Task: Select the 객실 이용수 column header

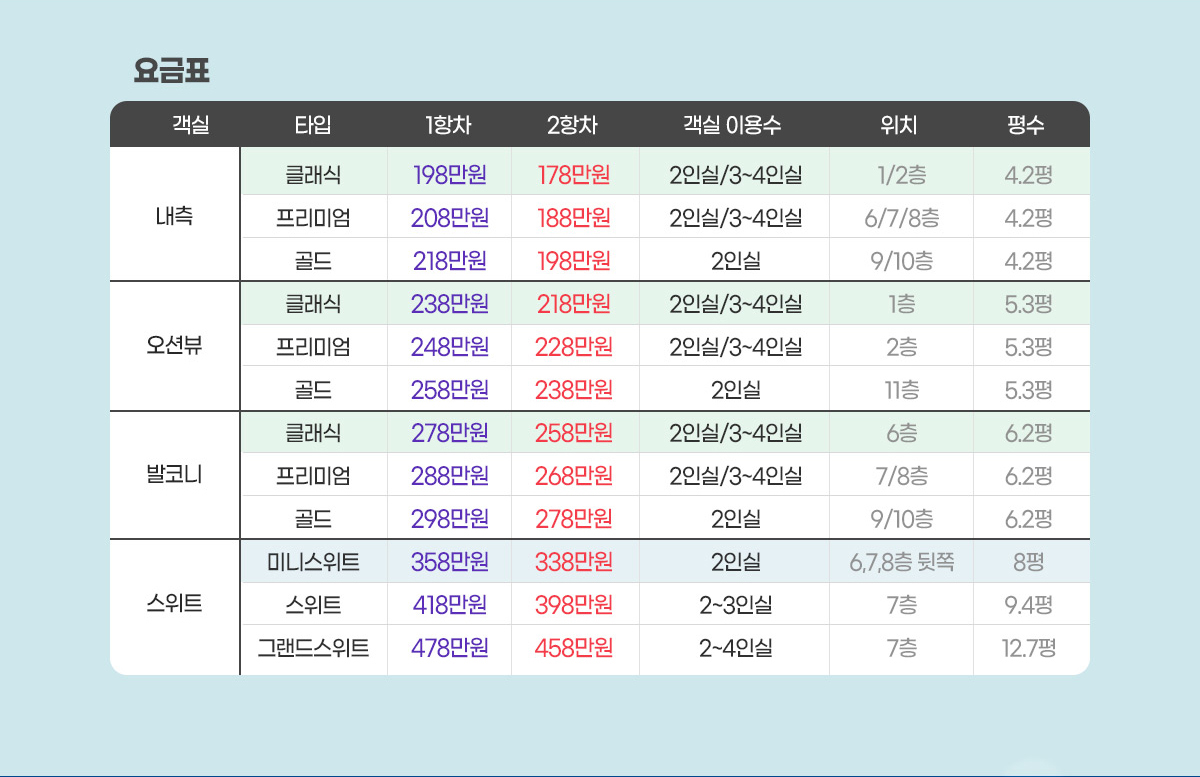Action: point(733,125)
